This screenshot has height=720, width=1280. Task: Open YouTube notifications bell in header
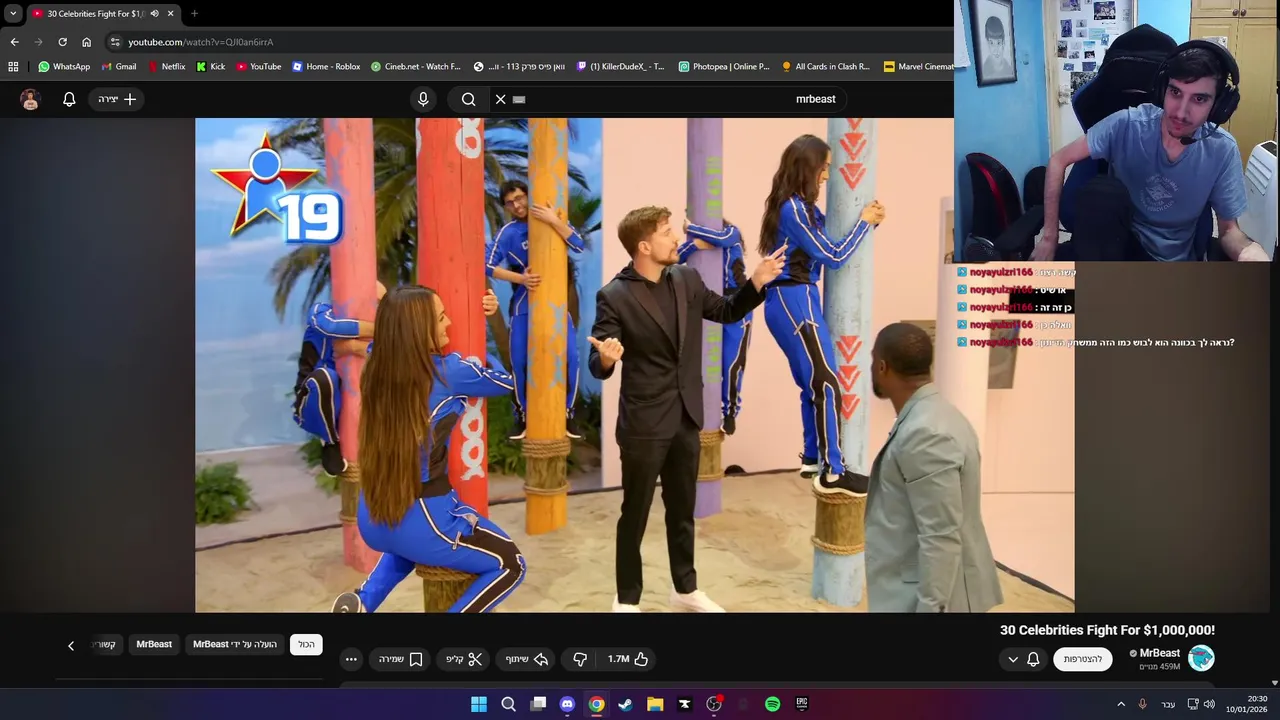click(69, 99)
